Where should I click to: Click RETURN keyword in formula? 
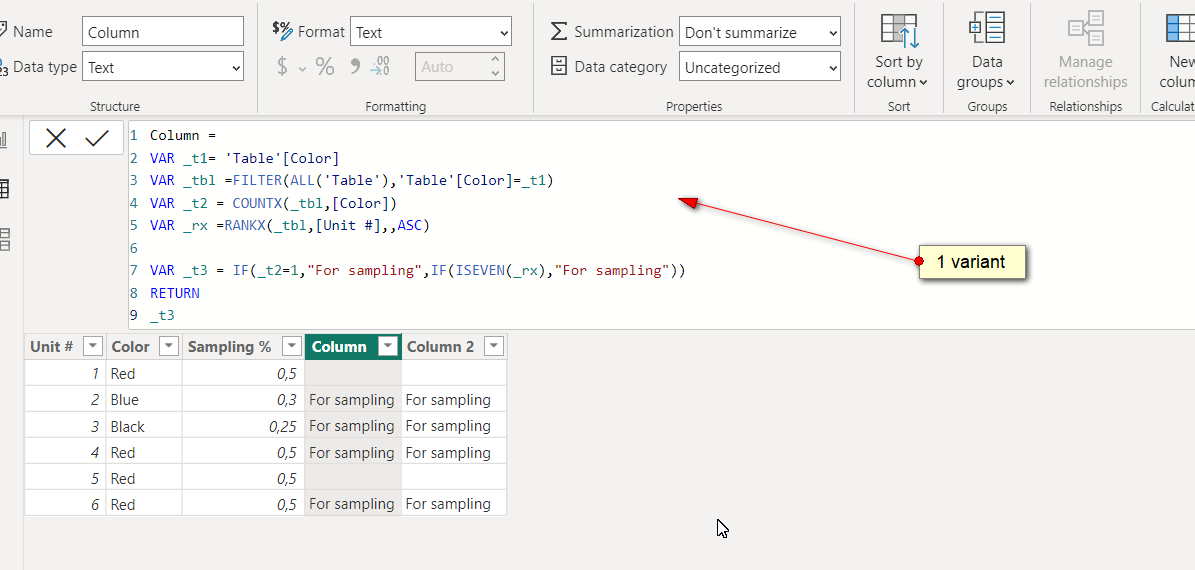pyautogui.click(x=175, y=293)
